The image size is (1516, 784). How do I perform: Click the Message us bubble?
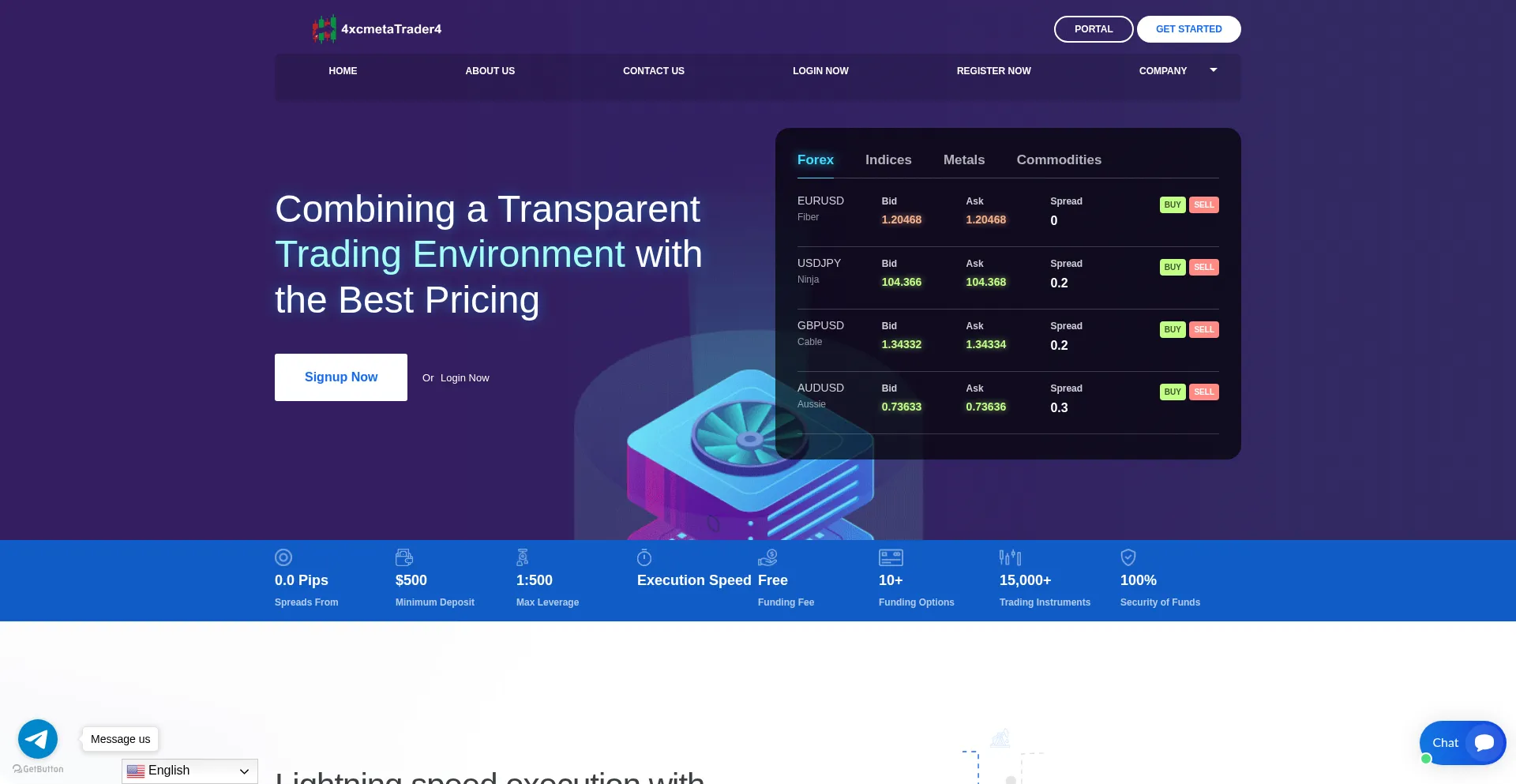[x=119, y=739]
